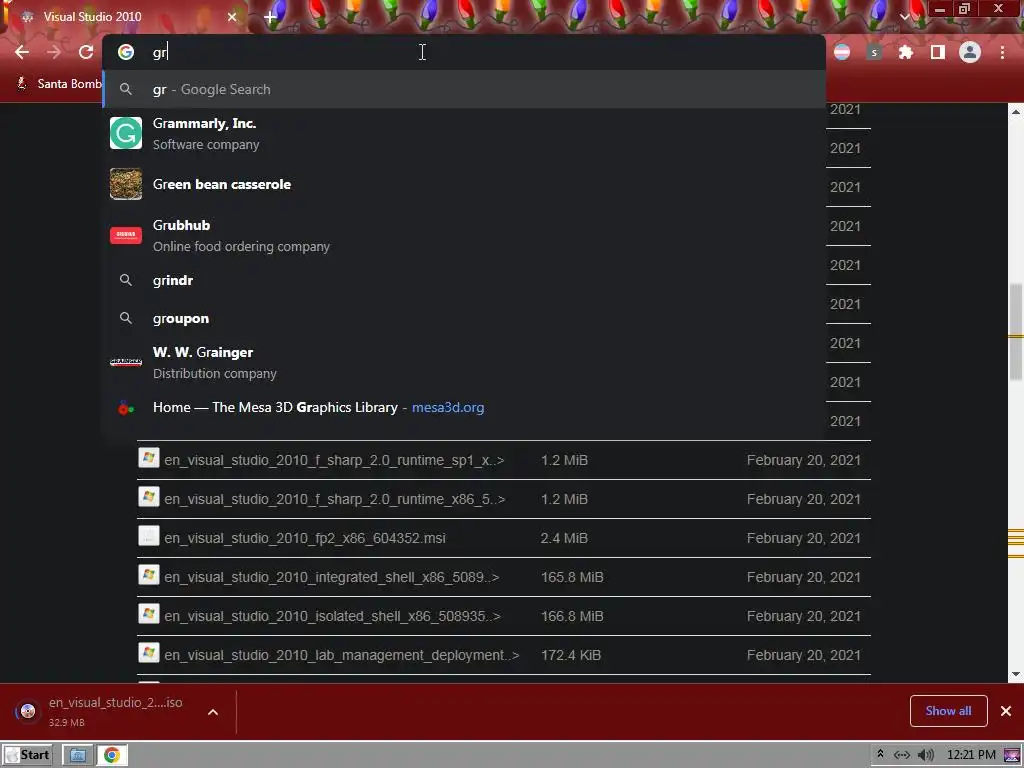Select the groupon search suggestion
Screen dimensions: 1024x768
[x=464, y=319]
